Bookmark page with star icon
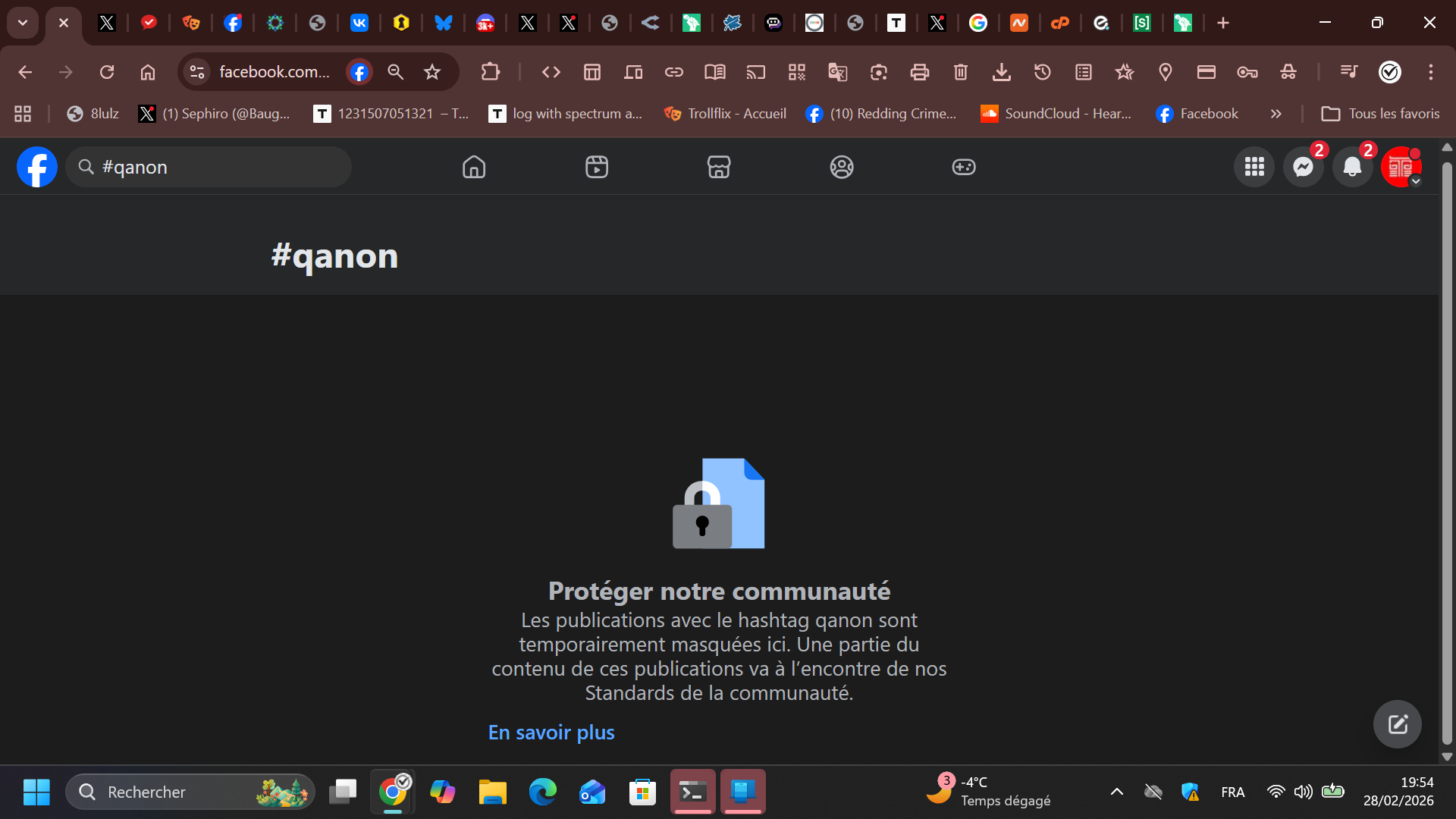 tap(432, 72)
